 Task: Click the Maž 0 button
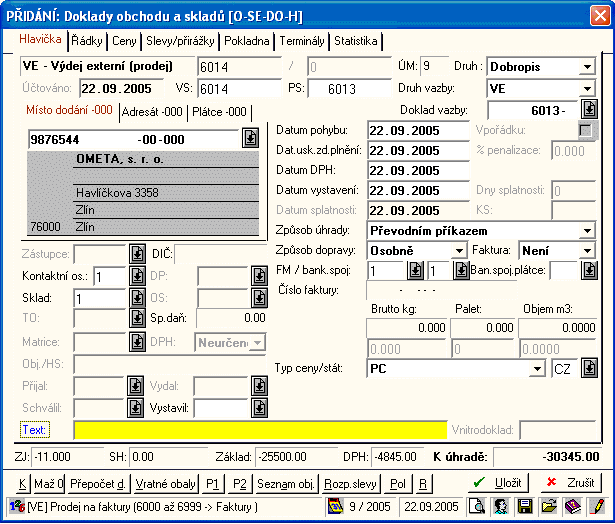coord(49,484)
